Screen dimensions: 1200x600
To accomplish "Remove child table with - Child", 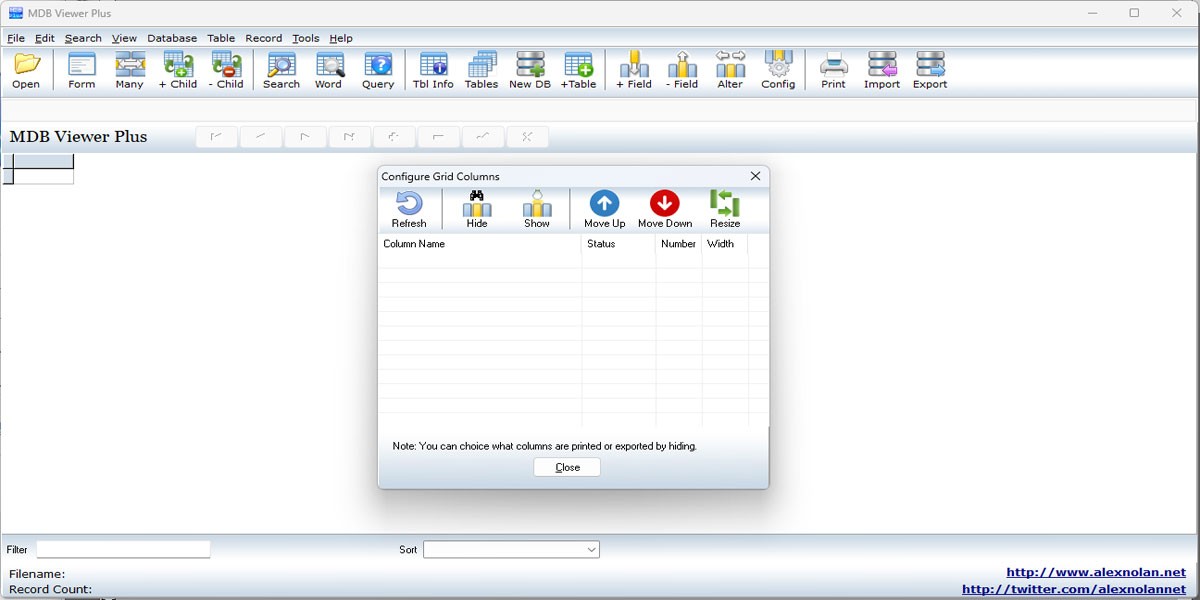I will tap(226, 70).
